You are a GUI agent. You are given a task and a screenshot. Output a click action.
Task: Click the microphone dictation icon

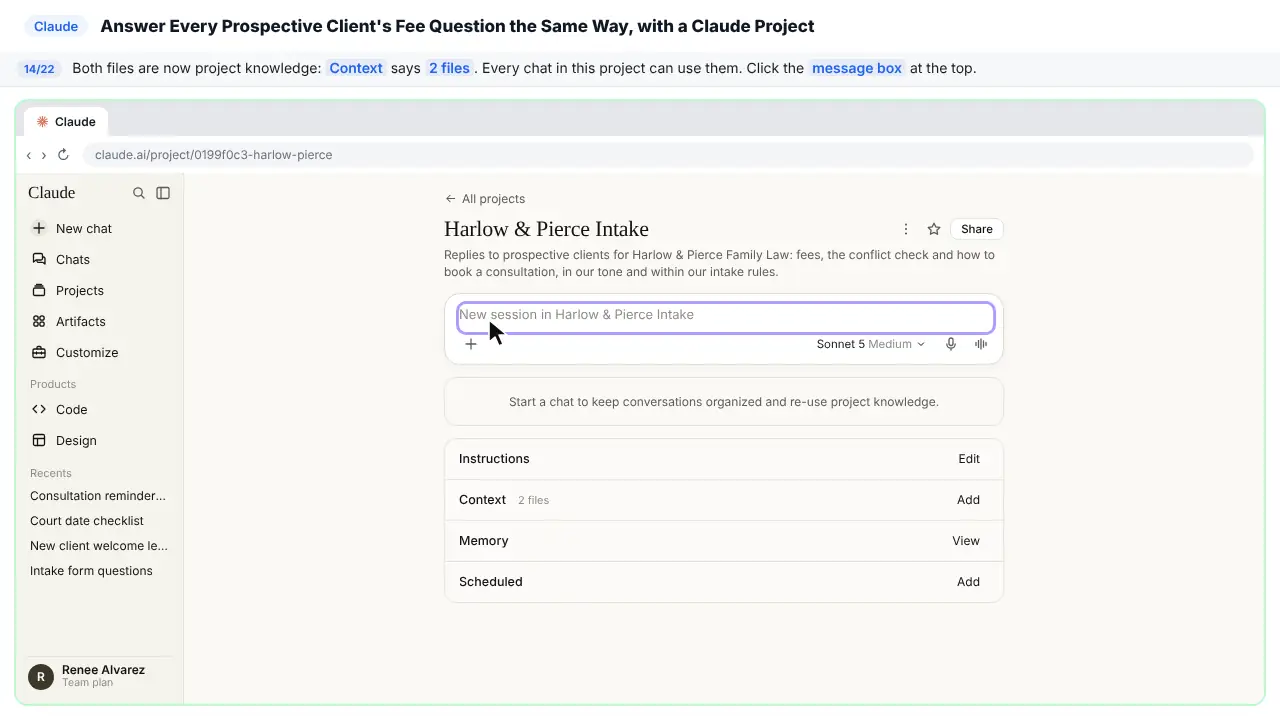click(951, 344)
